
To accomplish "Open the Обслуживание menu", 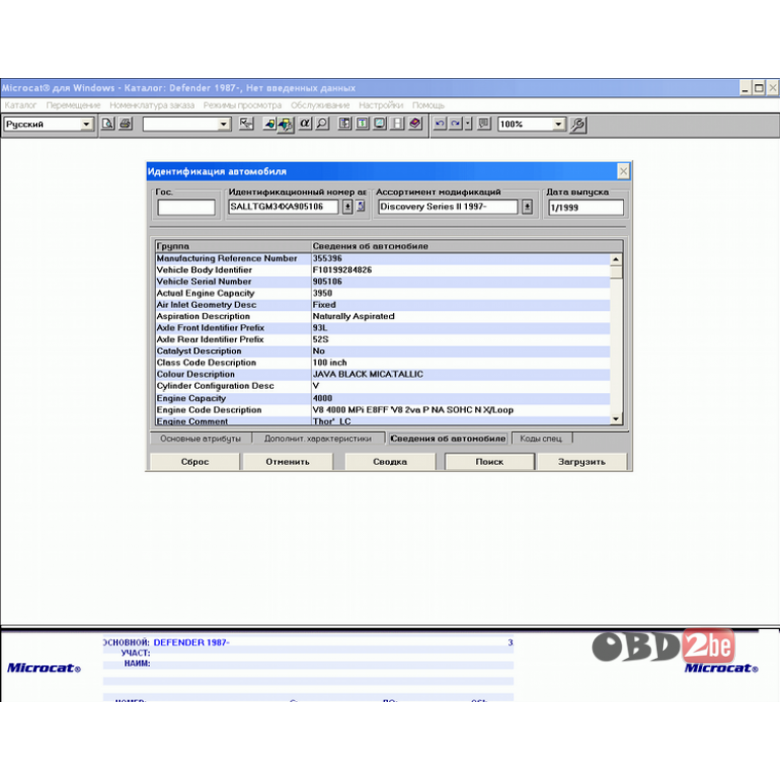I will pyautogui.click(x=320, y=105).
